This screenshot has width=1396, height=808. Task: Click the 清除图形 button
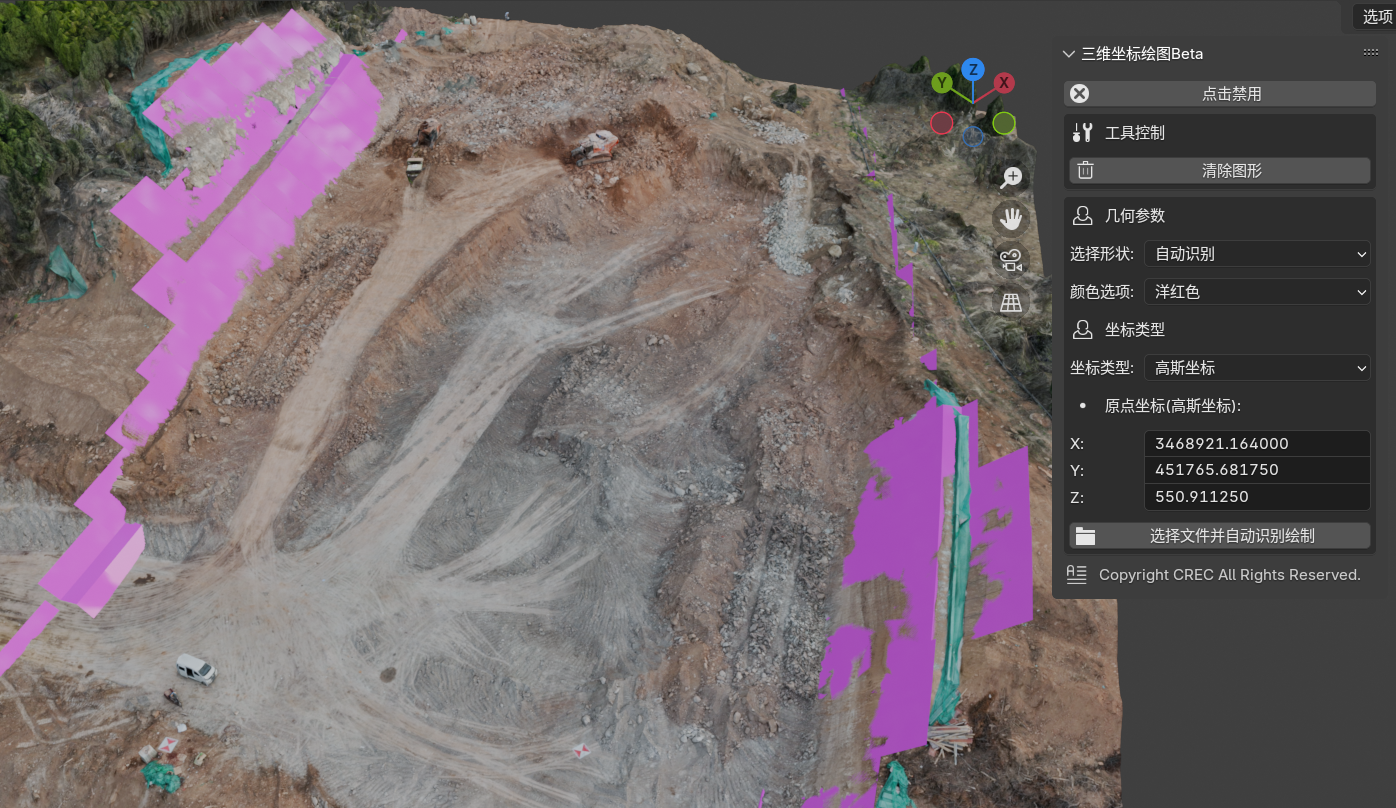pos(1219,171)
